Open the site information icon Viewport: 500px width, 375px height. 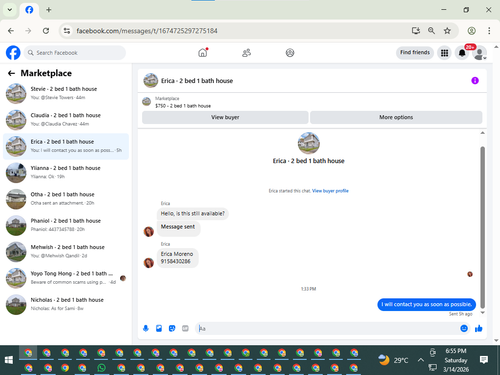click(67, 31)
